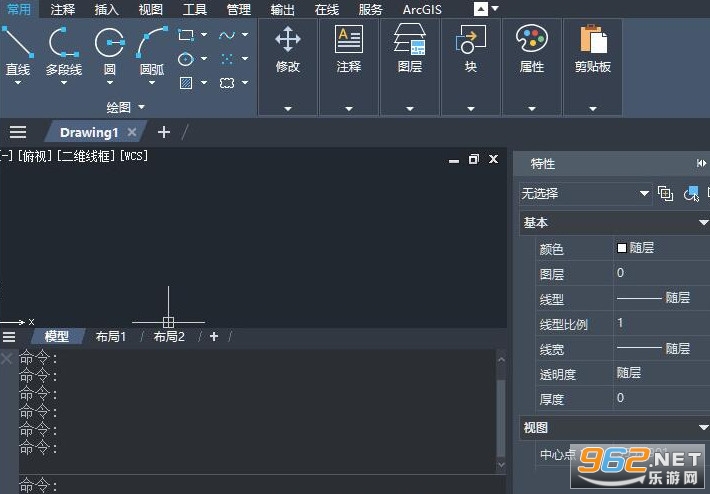The image size is (710, 494).
Task: Create a new drawing tab with plus
Action: pyautogui.click(x=164, y=132)
